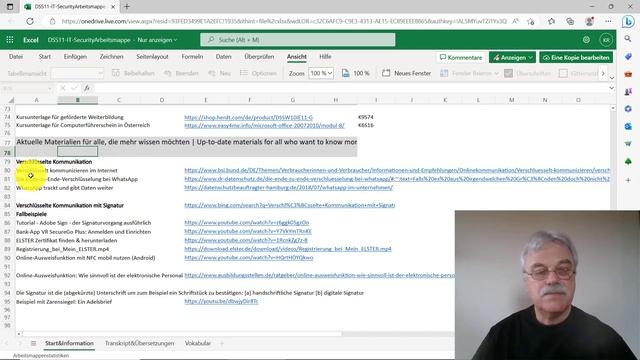The width and height of the screenshot is (640, 360).
Task: Open the download.elster.de video link
Action: click(x=288, y=249)
